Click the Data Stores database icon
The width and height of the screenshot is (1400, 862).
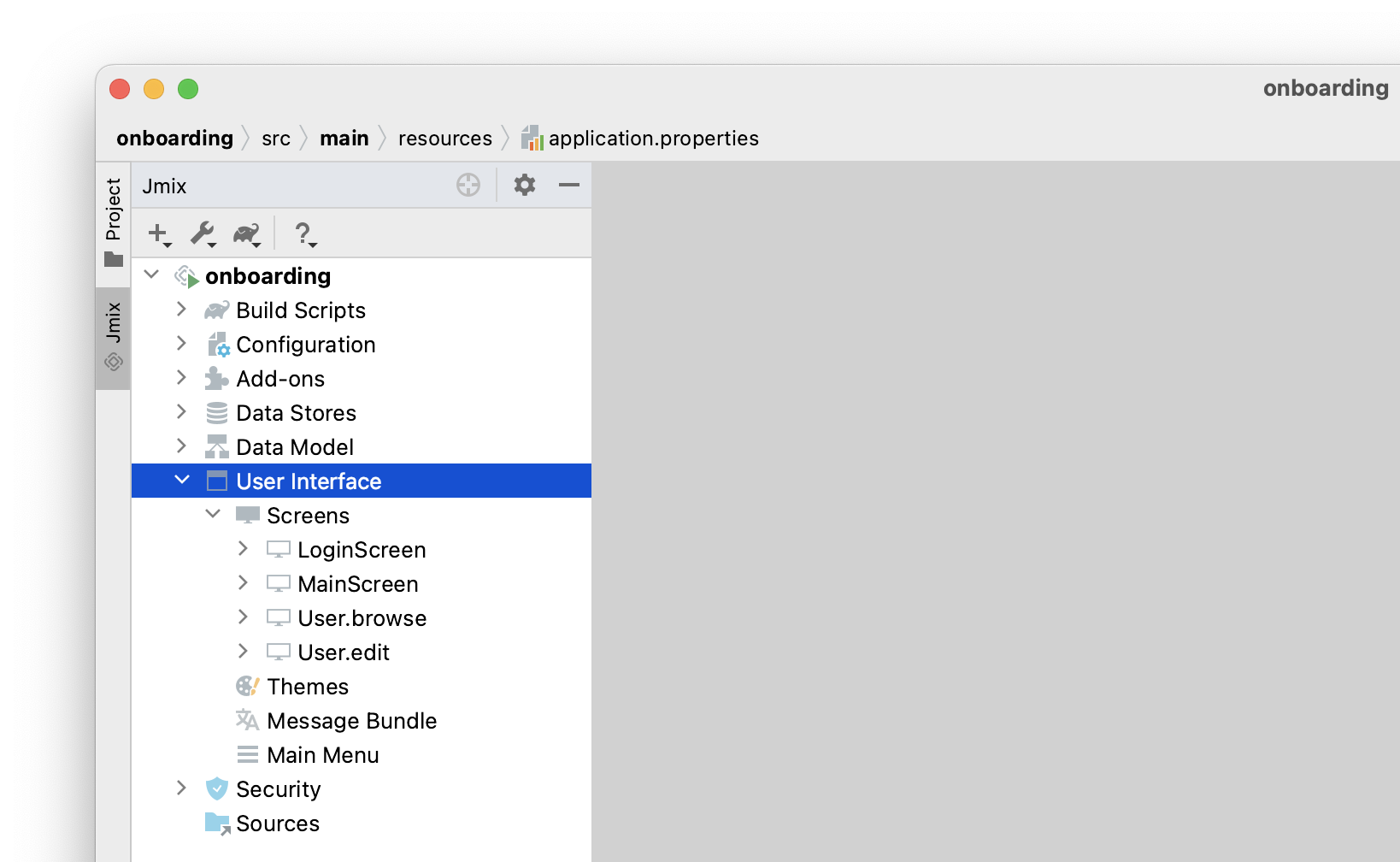click(217, 413)
